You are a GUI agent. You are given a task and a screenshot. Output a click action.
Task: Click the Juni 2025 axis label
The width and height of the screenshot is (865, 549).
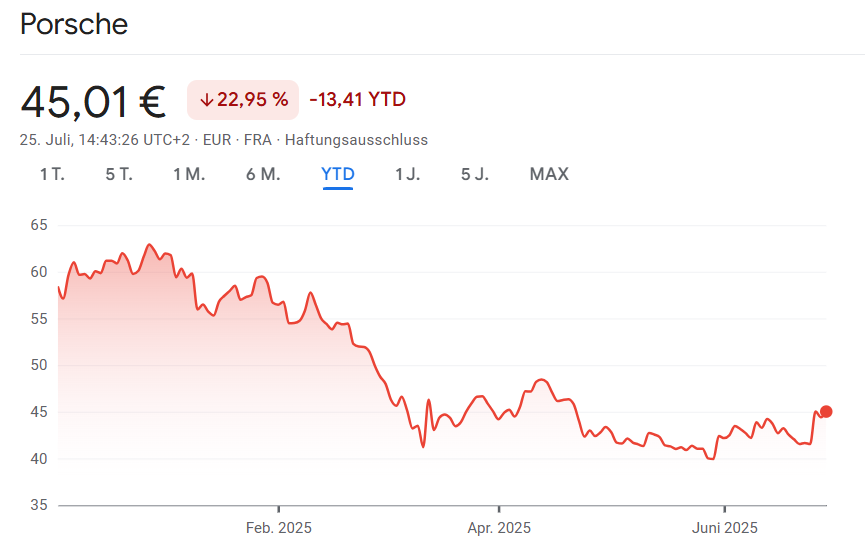pos(724,528)
